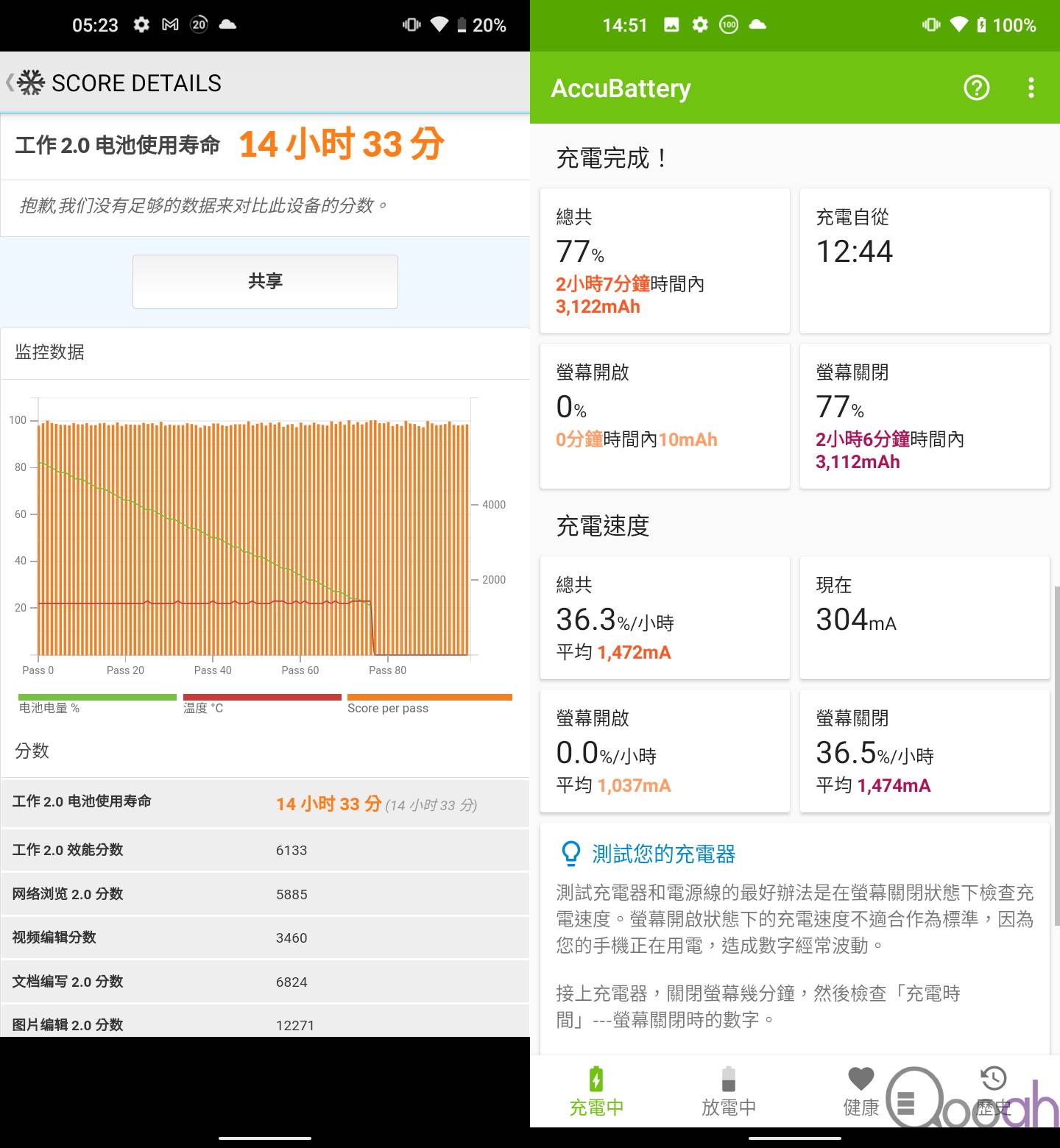Tap the image notification icon in right status bar
This screenshot has width=1060, height=1148.
(671, 25)
